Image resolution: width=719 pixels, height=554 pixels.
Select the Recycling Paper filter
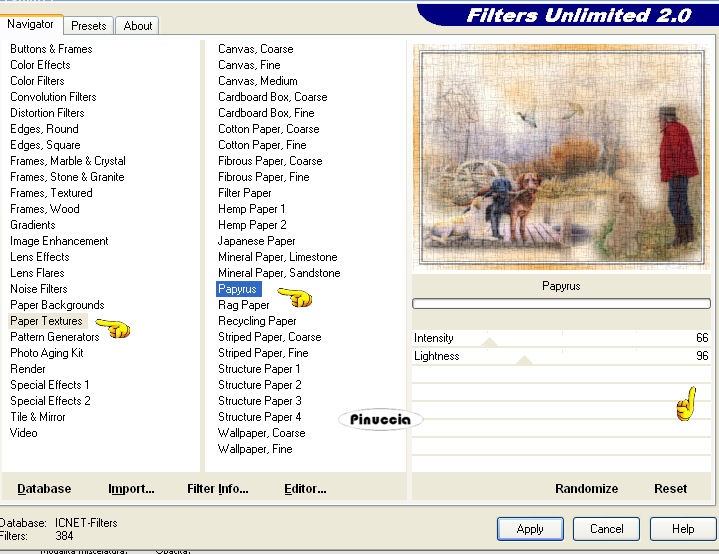click(257, 321)
